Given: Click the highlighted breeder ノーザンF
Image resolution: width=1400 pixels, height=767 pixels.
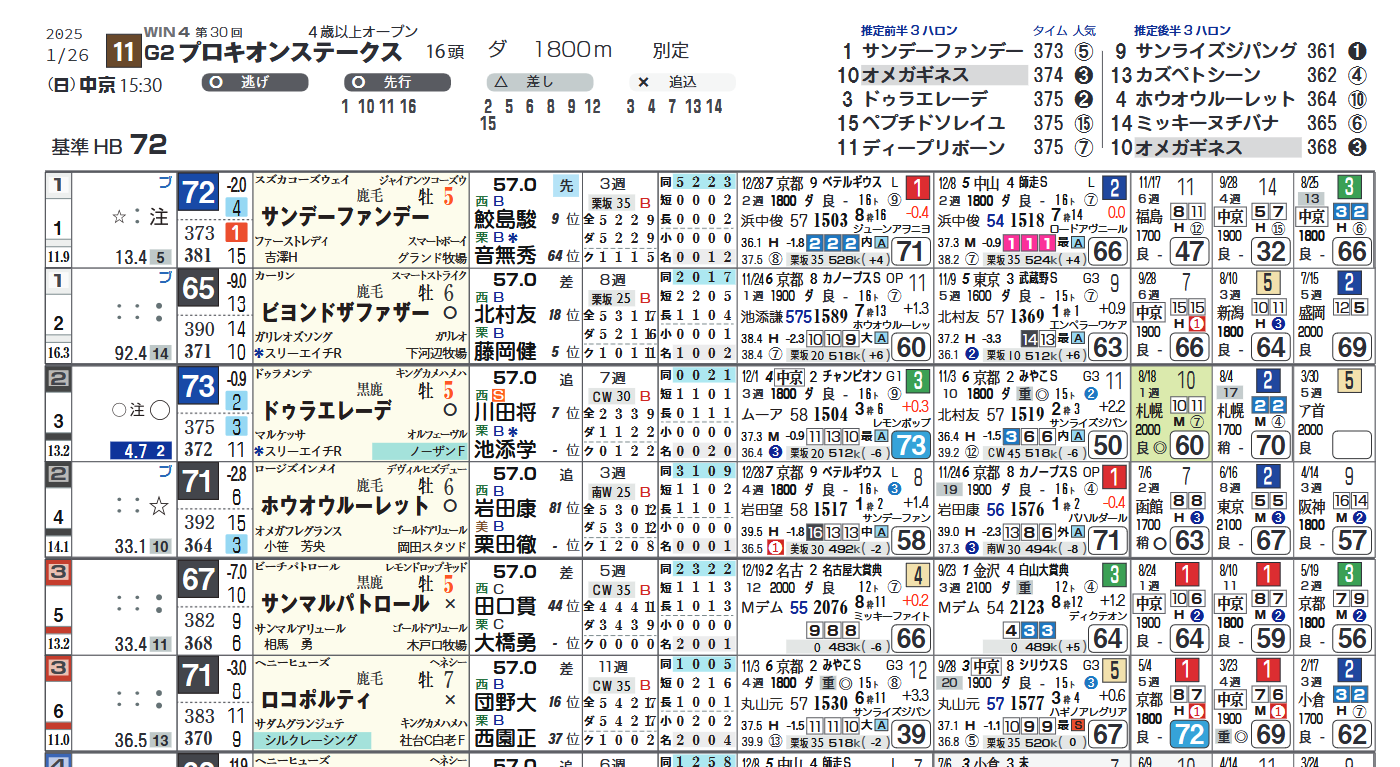Looking at the screenshot, I should 420,451.
